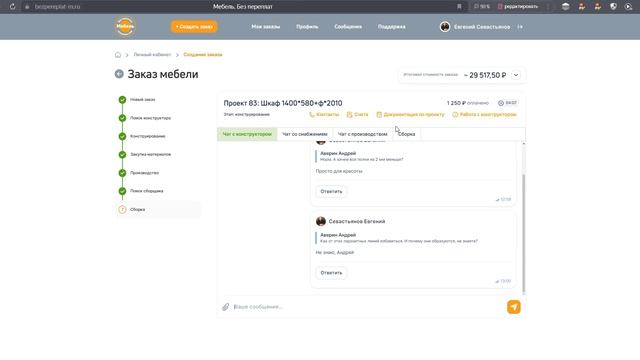Reload the page in the browser

(x=12, y=7)
